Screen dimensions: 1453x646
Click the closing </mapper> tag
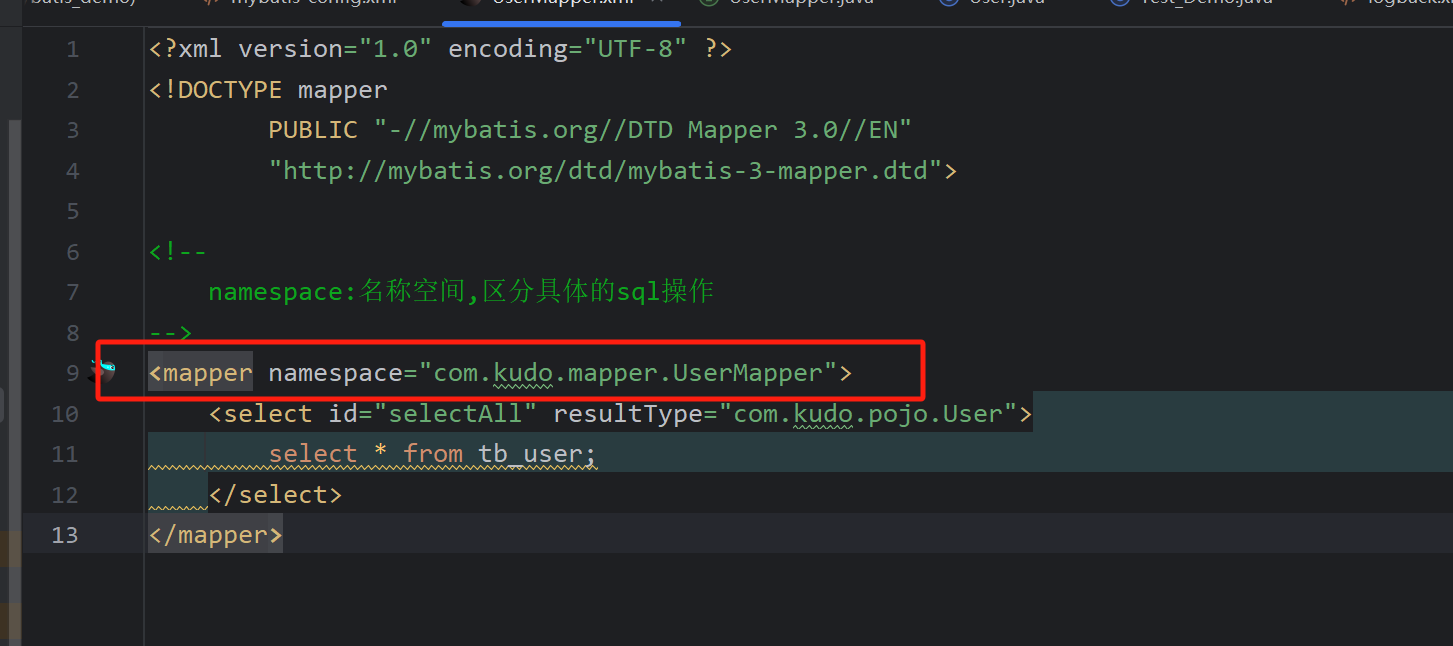(x=216, y=535)
